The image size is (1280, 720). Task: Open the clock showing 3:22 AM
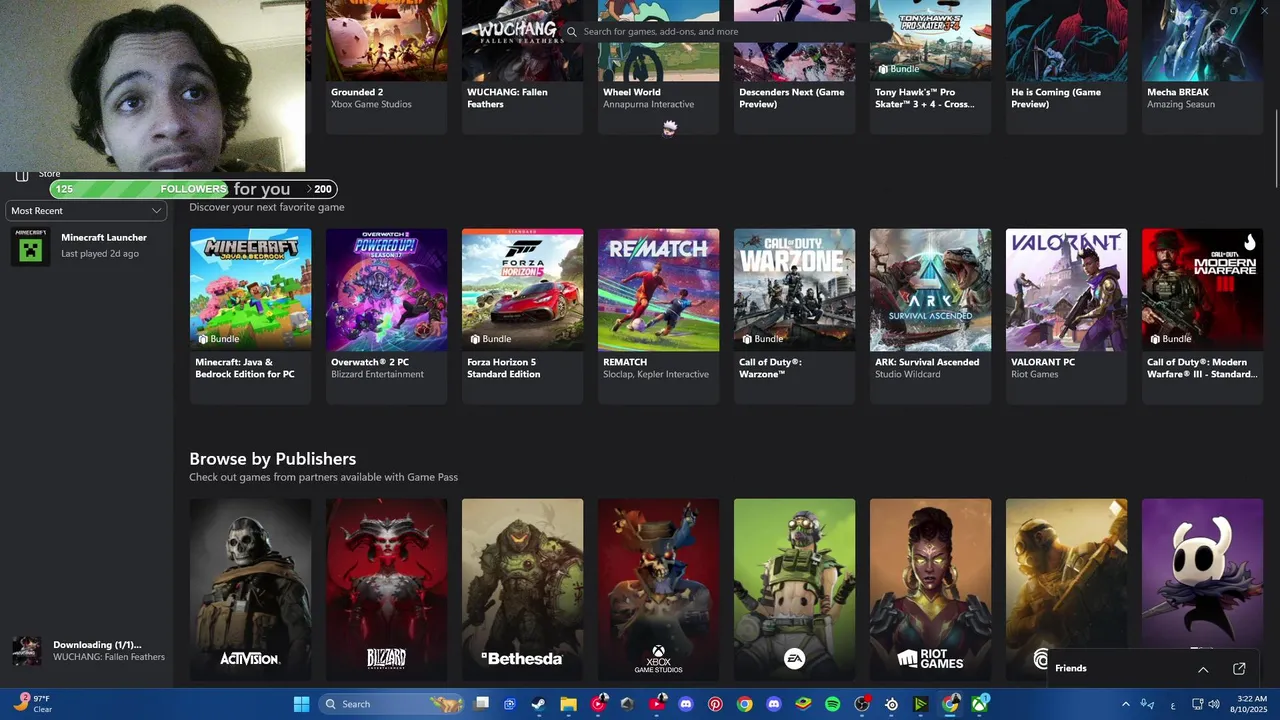pos(1250,704)
